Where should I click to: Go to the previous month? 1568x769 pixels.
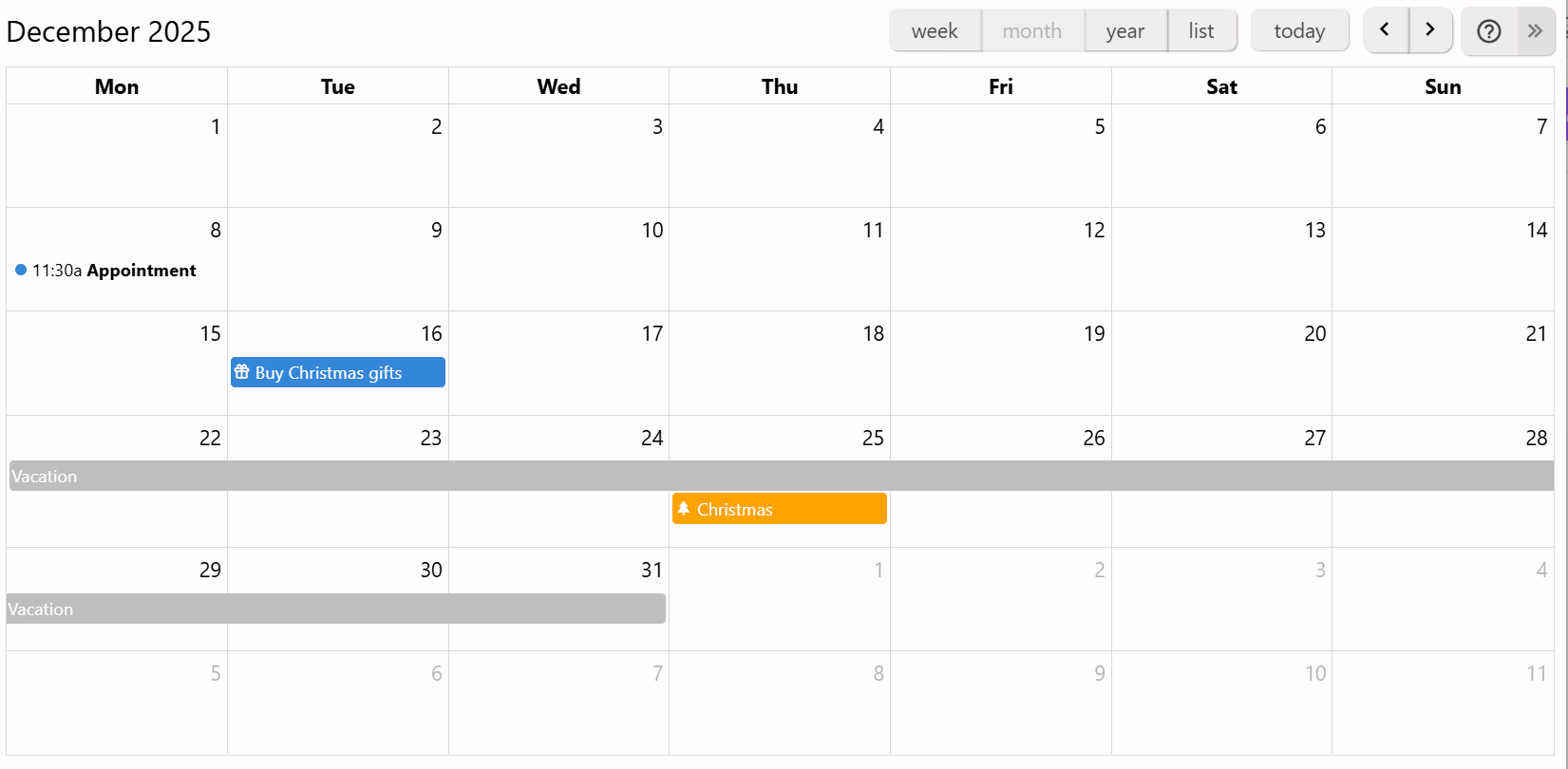point(1386,30)
